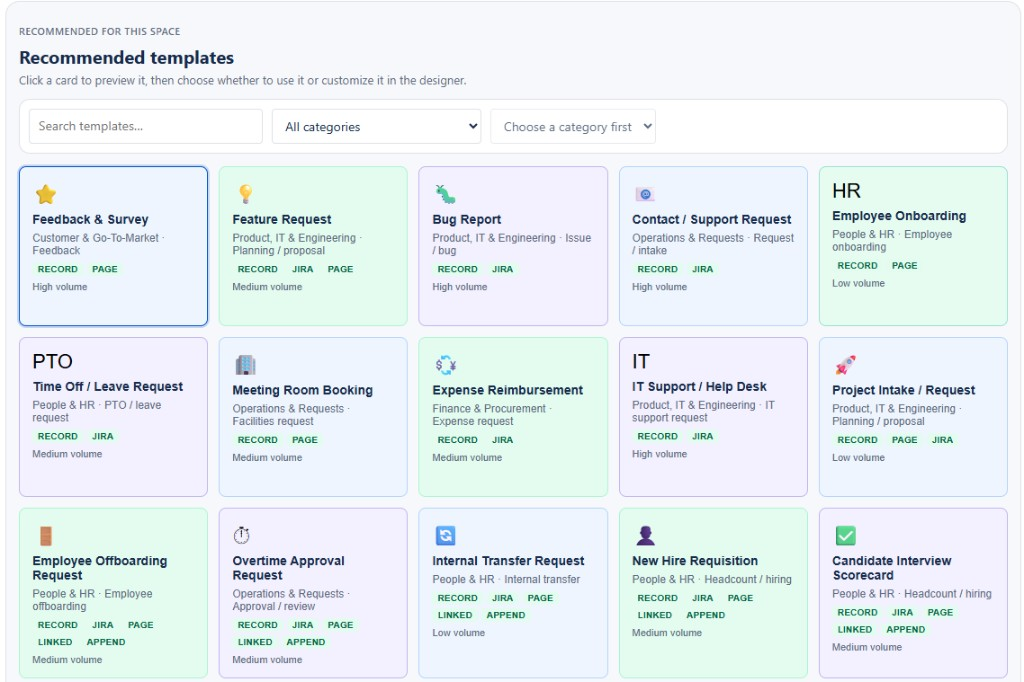Click the person icon on New Hire Requisition
Screen dimensions: 1024x682
click(645, 536)
